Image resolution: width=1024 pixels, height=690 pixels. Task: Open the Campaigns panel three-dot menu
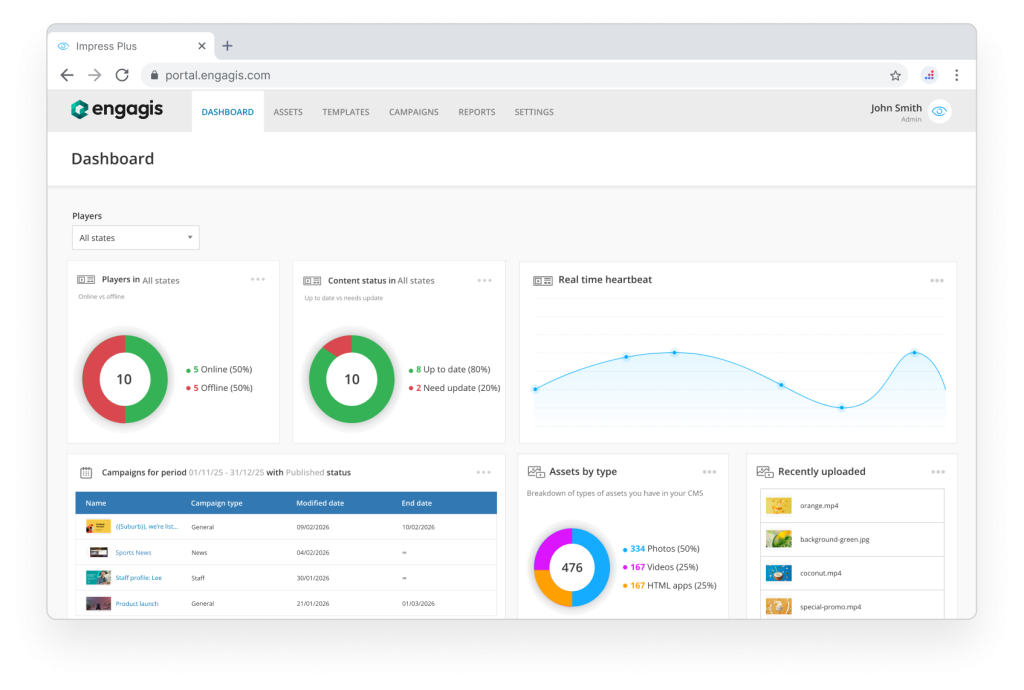484,472
